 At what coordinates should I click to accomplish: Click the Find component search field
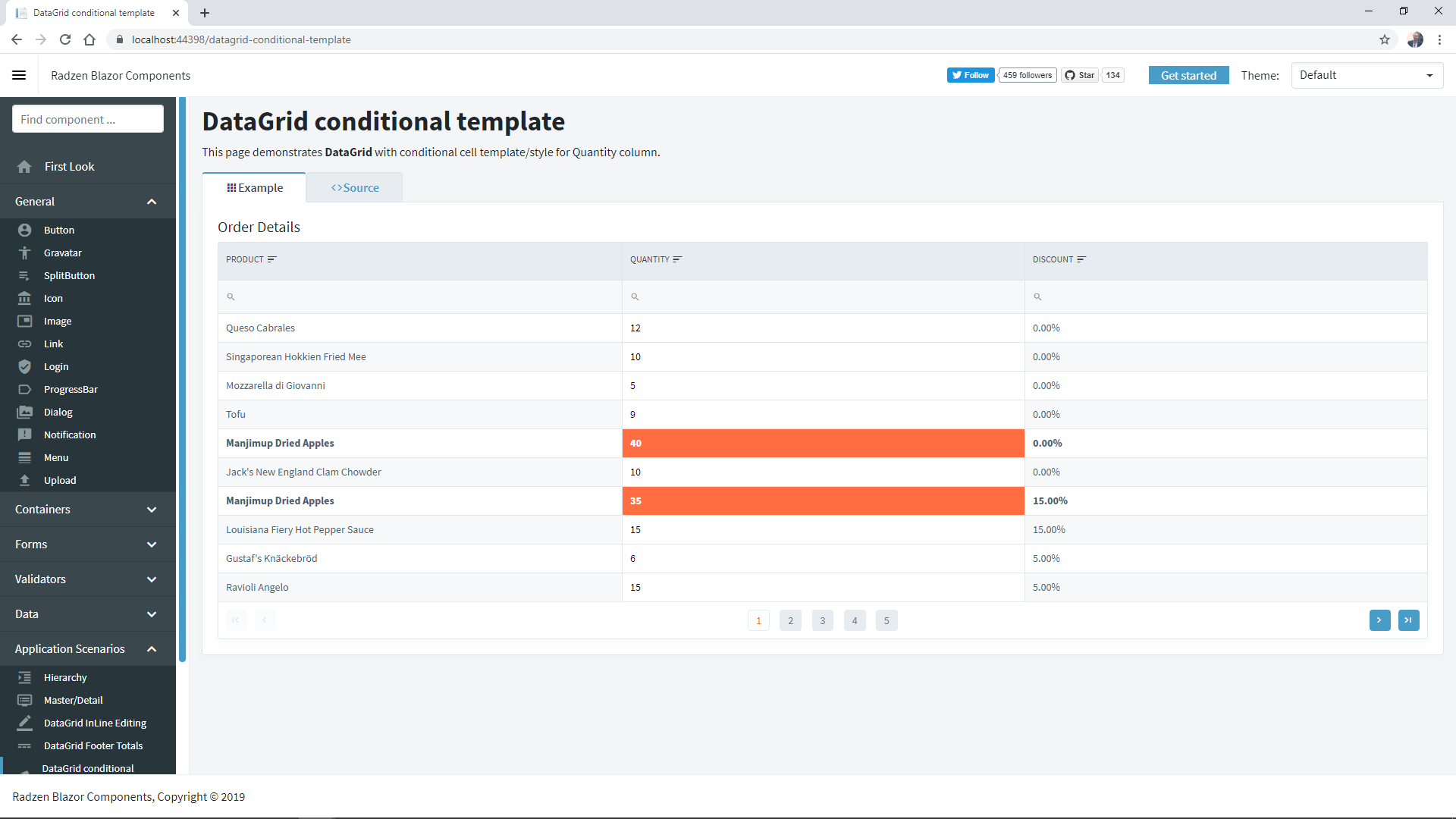pyautogui.click(x=87, y=119)
